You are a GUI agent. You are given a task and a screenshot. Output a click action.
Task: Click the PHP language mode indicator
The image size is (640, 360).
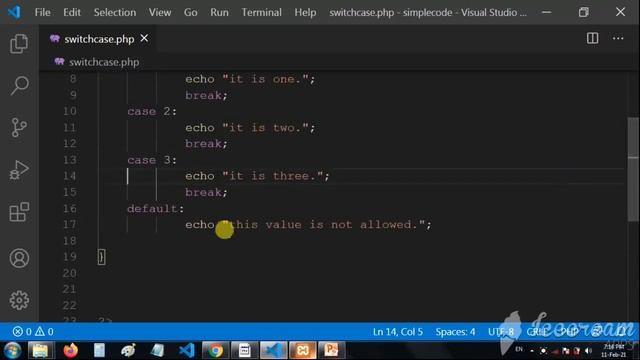[569, 331]
